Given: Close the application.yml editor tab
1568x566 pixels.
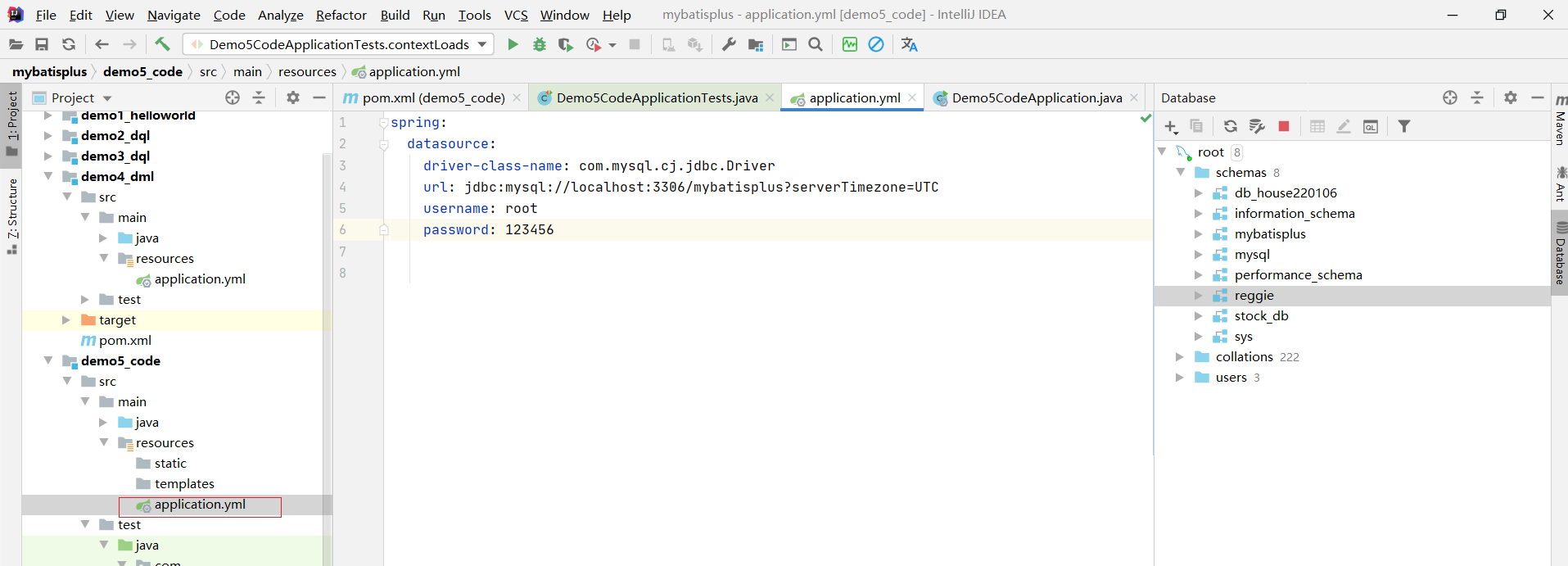Looking at the screenshot, I should click(x=912, y=97).
